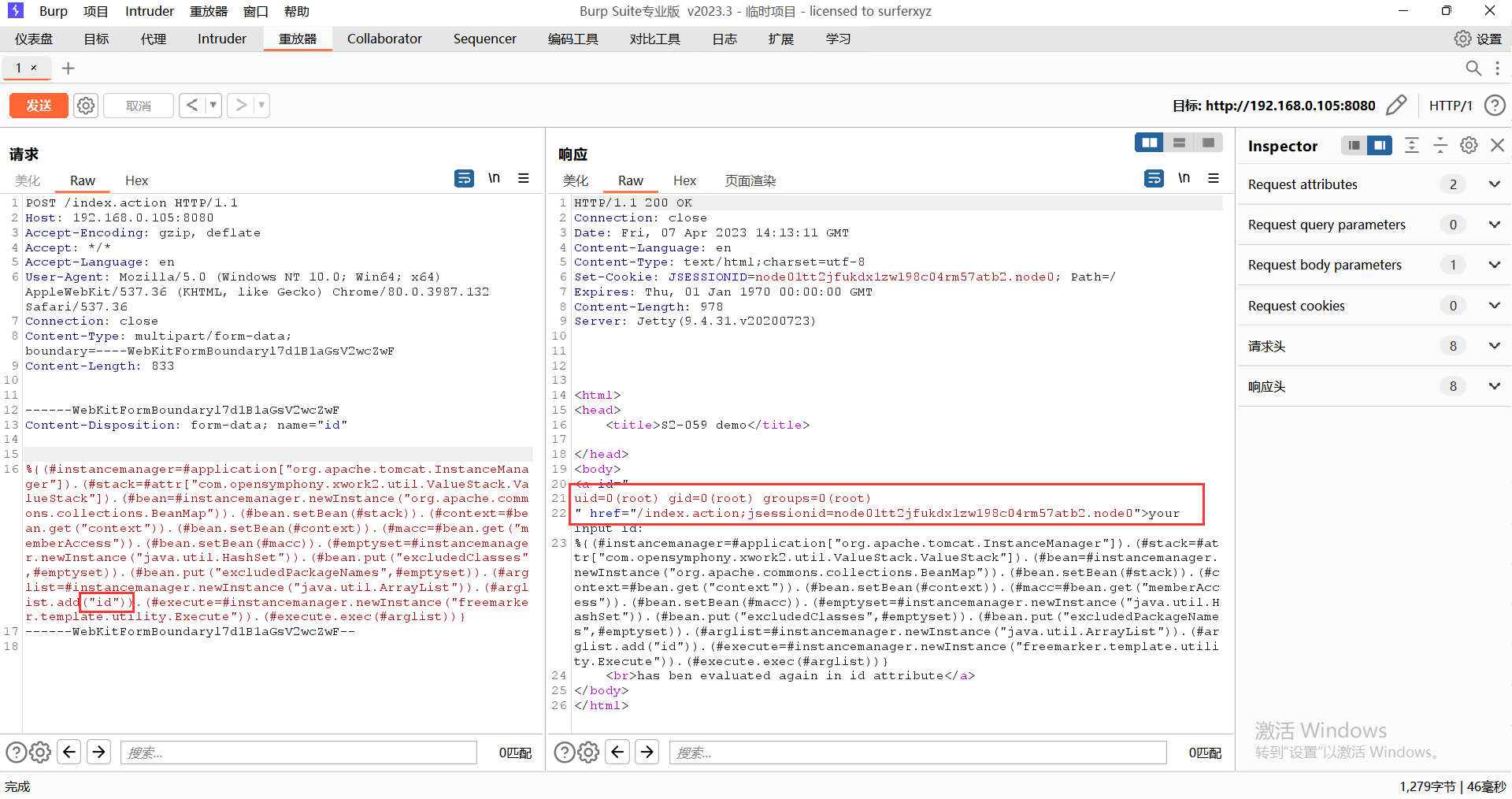This screenshot has height=799, width=1512.
Task: Go to previous request with back arrow
Action: [192, 105]
